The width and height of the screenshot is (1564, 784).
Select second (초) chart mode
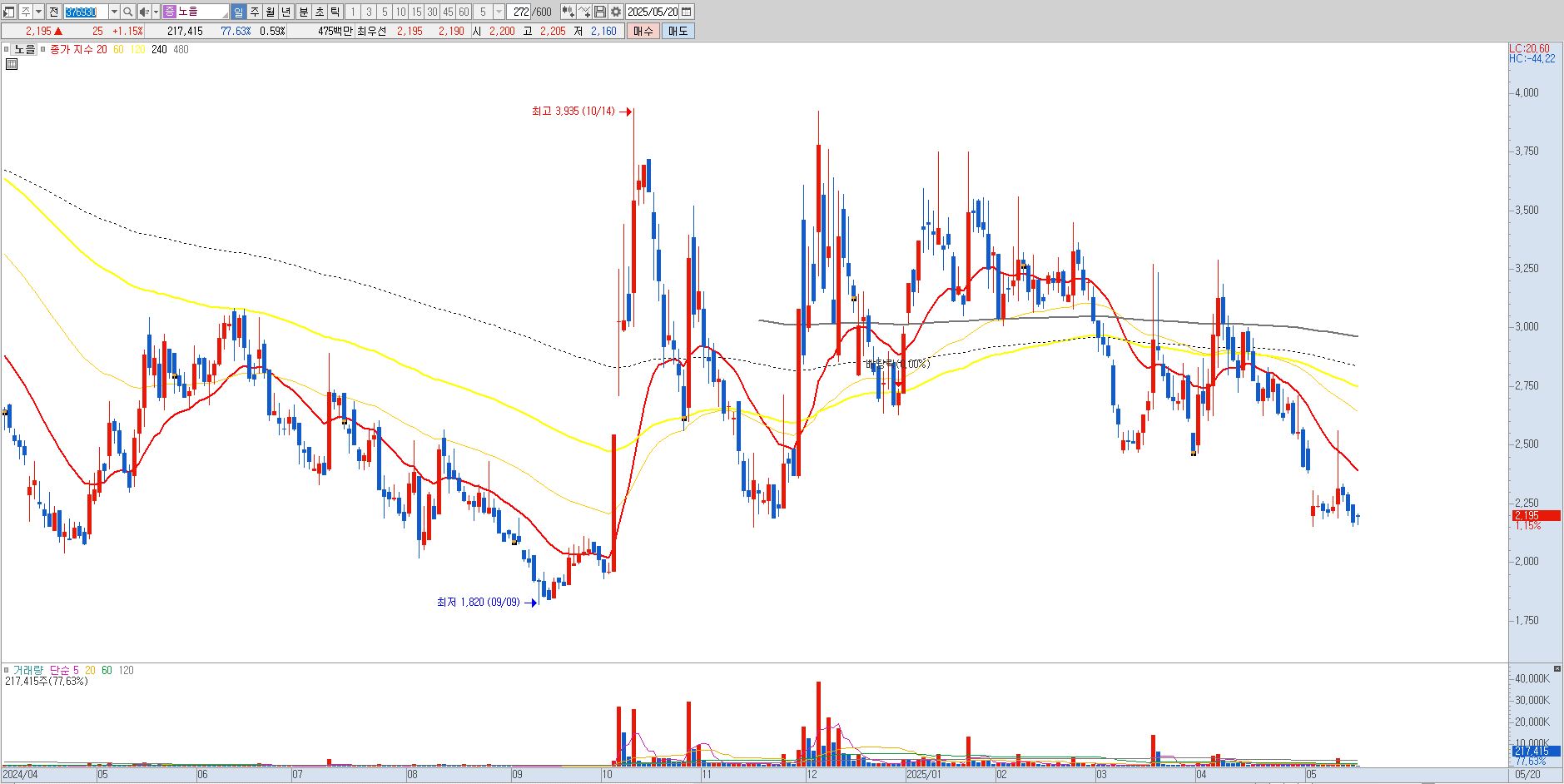(x=320, y=12)
